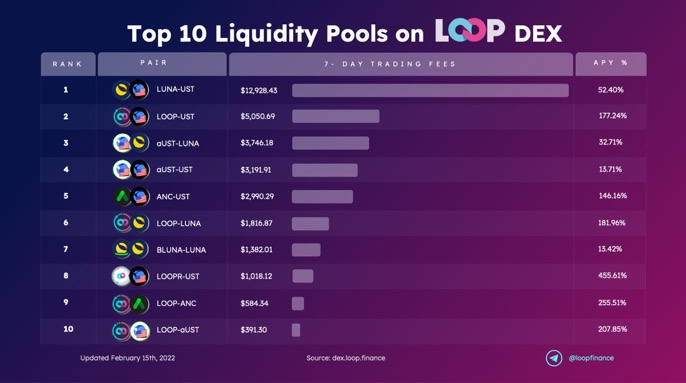The width and height of the screenshot is (686, 383).
Task: Click the LOOP-LUNA pair name
Action: click(x=178, y=223)
